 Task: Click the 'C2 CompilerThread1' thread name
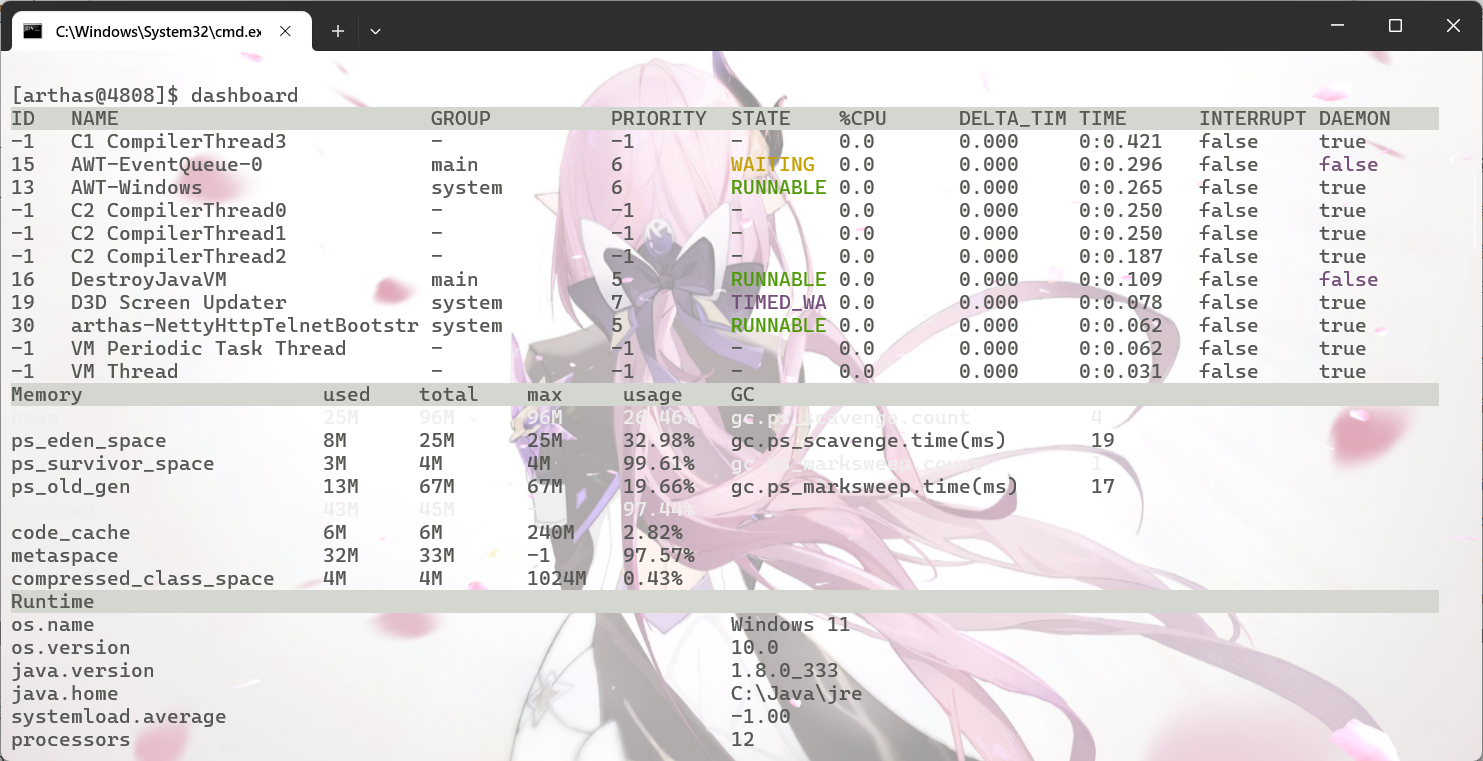tap(179, 234)
